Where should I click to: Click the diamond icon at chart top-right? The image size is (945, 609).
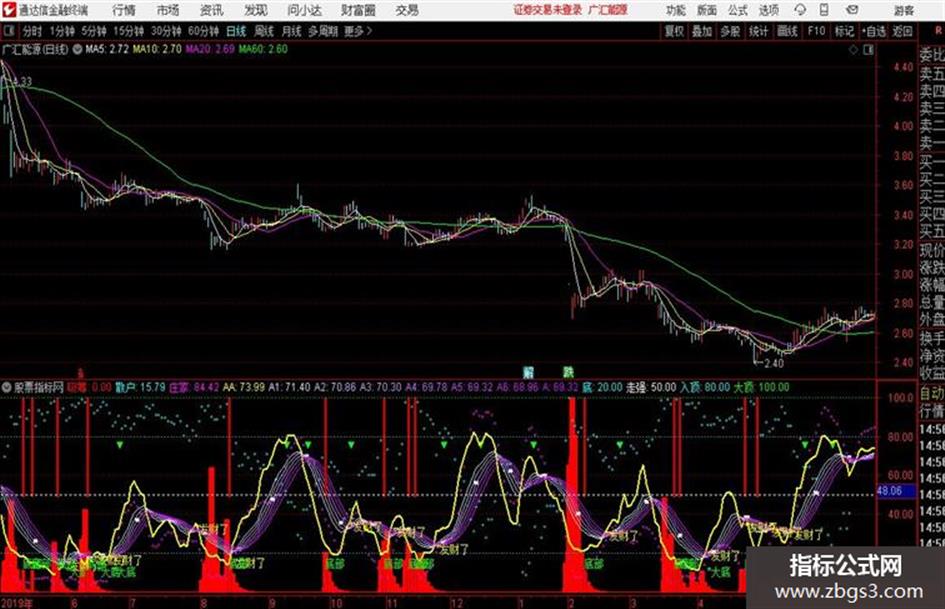click(853, 50)
